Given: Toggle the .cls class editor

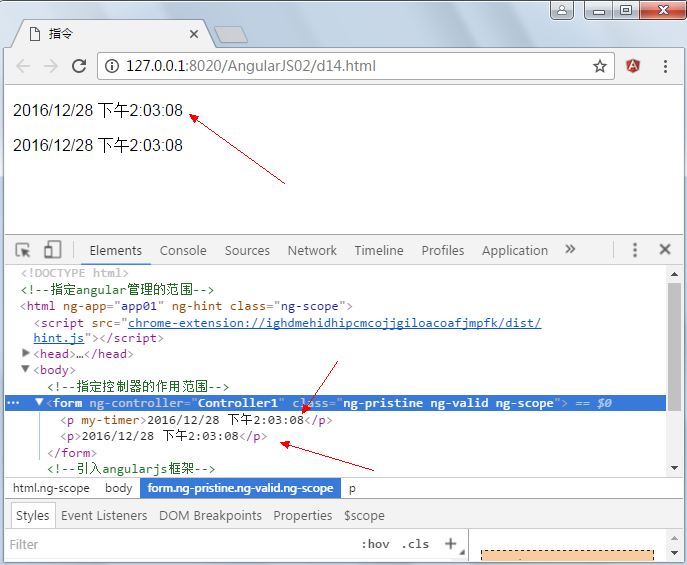Looking at the screenshot, I should click(415, 544).
